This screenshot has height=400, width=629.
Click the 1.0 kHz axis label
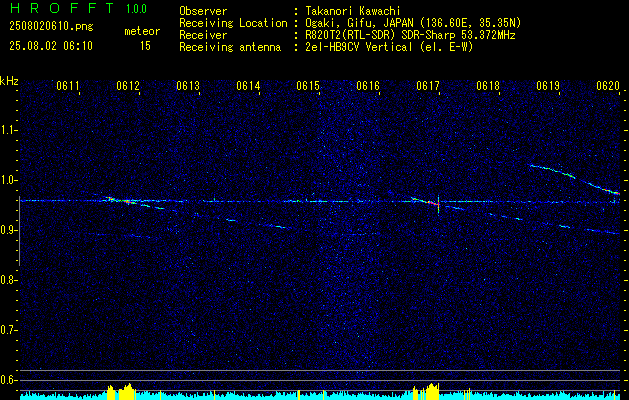click(8, 180)
